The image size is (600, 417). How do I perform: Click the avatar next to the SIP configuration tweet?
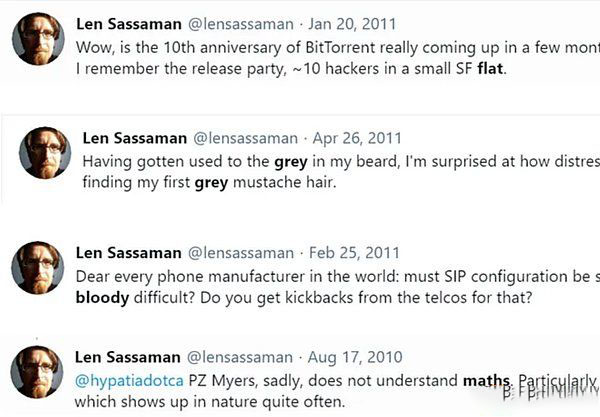pyautogui.click(x=38, y=267)
